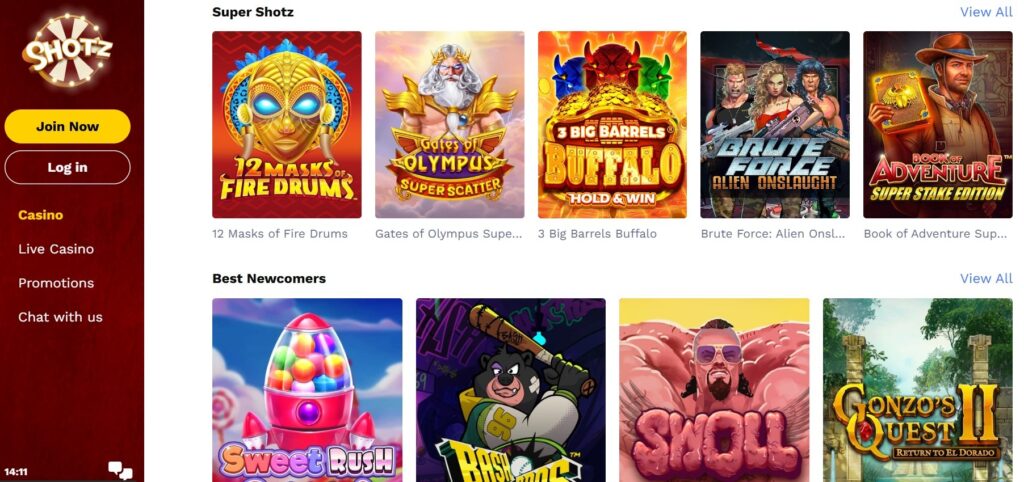
Task: Click View All for Best Newcomers
Action: 986,278
